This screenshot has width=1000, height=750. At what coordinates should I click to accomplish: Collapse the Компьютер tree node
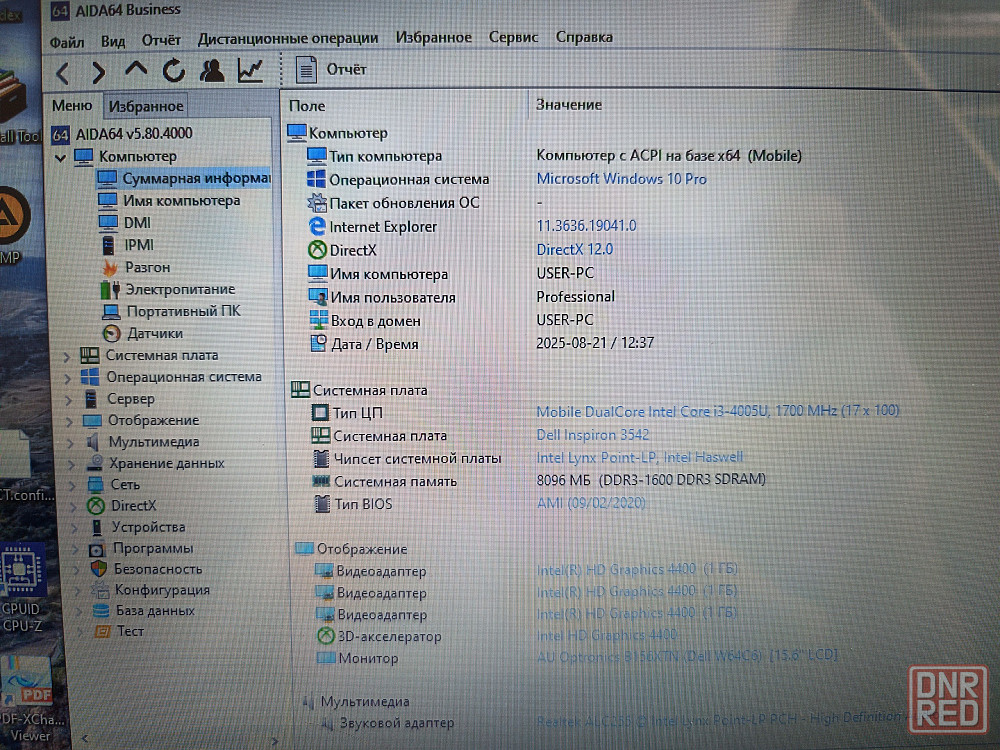coord(61,157)
